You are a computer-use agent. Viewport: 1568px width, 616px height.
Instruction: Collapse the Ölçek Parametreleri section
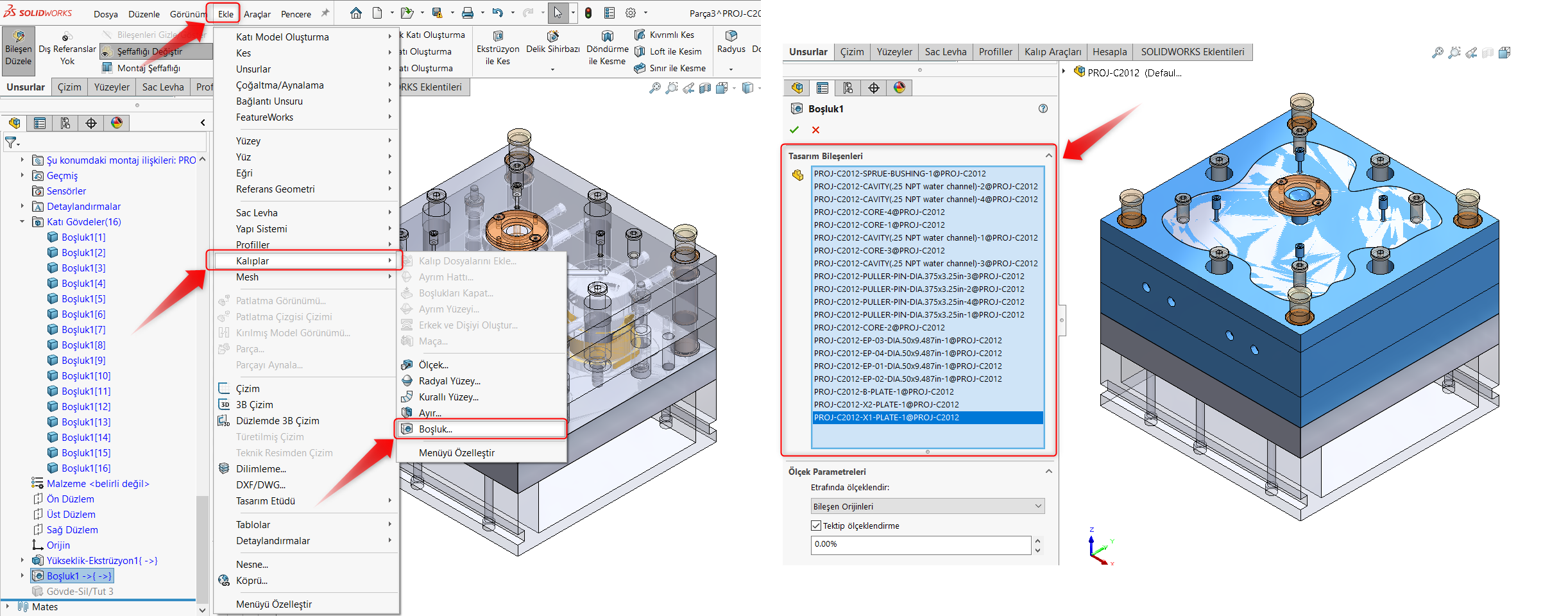coord(1048,472)
